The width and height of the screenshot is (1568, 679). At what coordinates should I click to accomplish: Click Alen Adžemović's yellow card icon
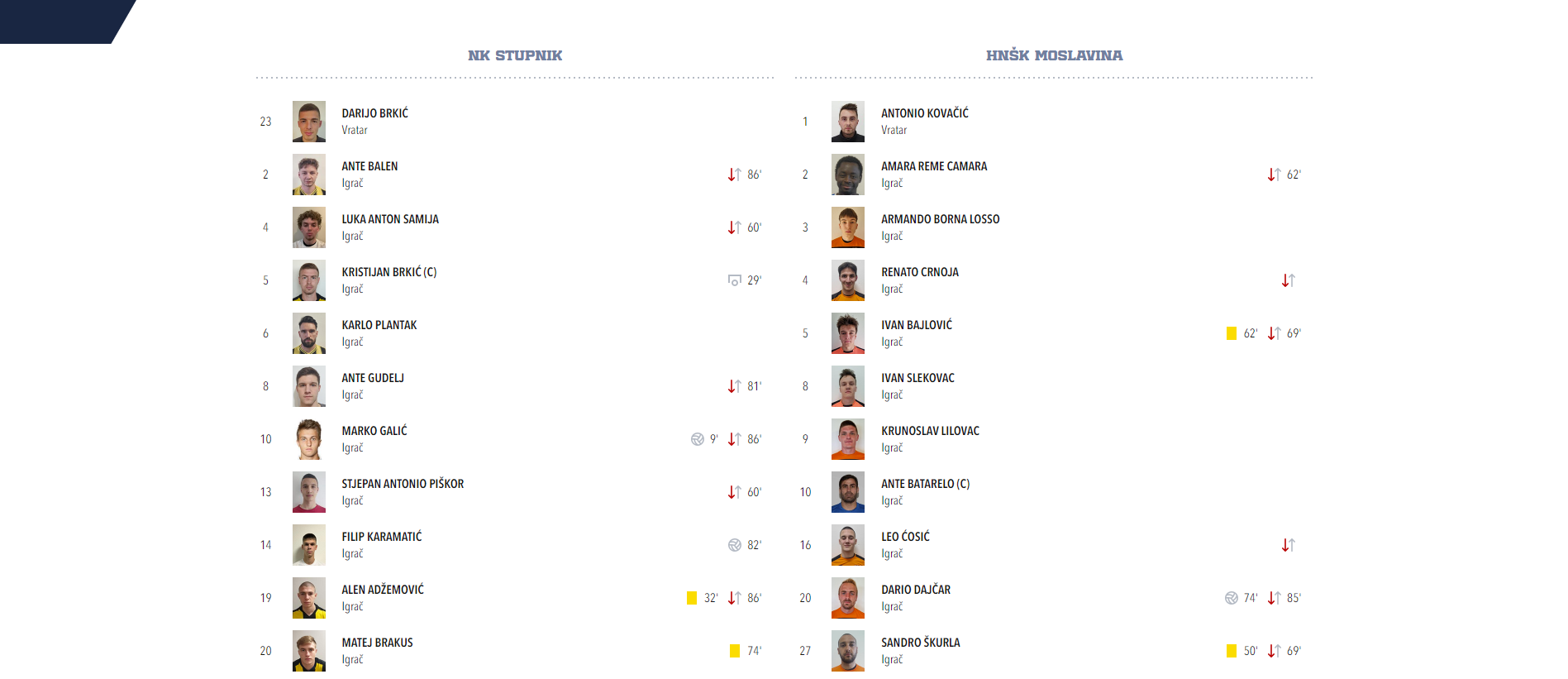tap(692, 598)
